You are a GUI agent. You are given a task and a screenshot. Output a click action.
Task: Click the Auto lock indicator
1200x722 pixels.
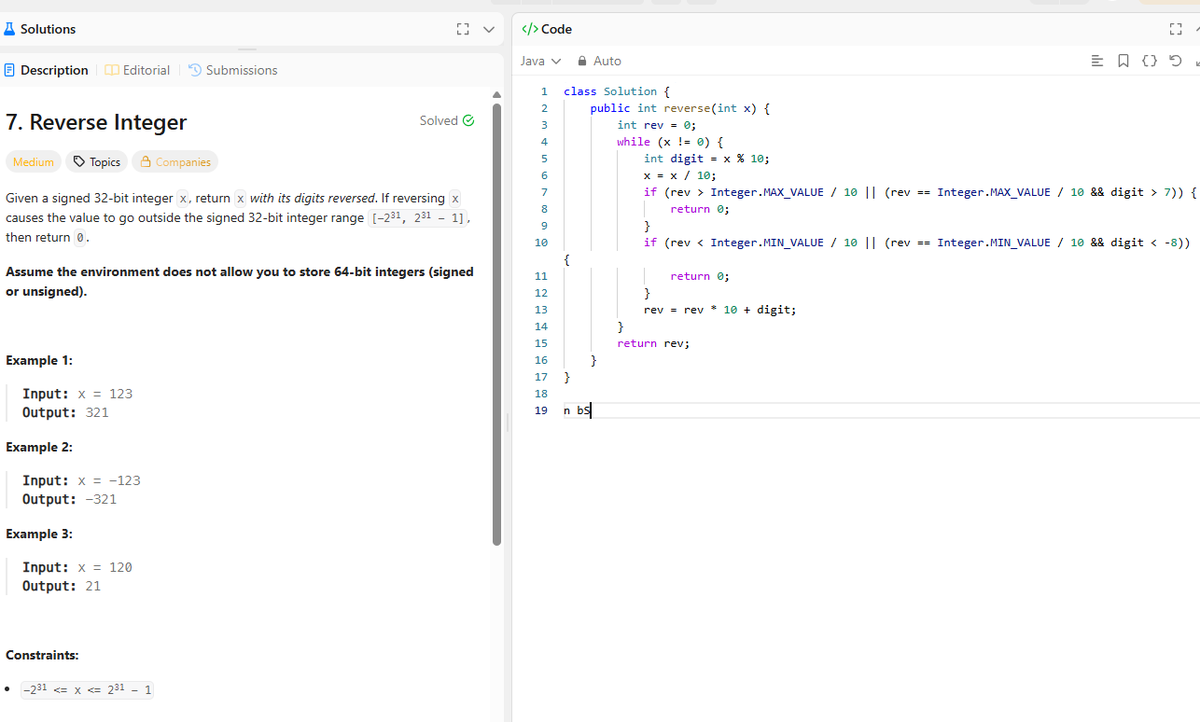pyautogui.click(x=600, y=61)
